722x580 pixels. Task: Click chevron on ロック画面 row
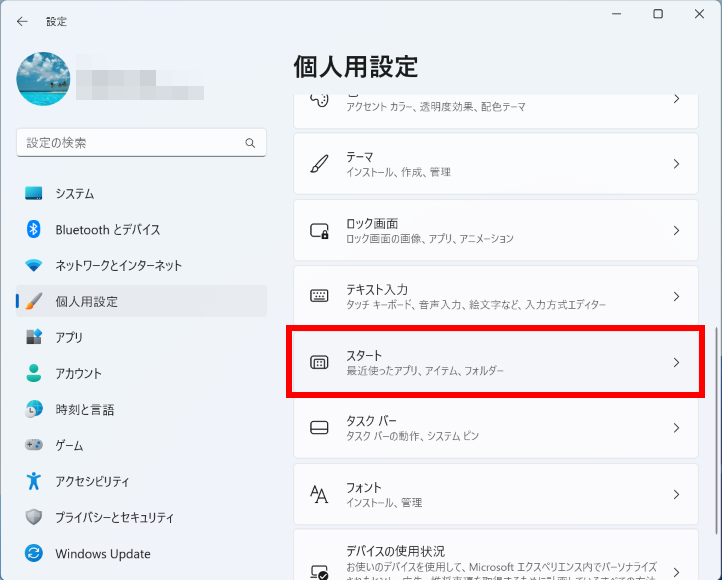676,230
